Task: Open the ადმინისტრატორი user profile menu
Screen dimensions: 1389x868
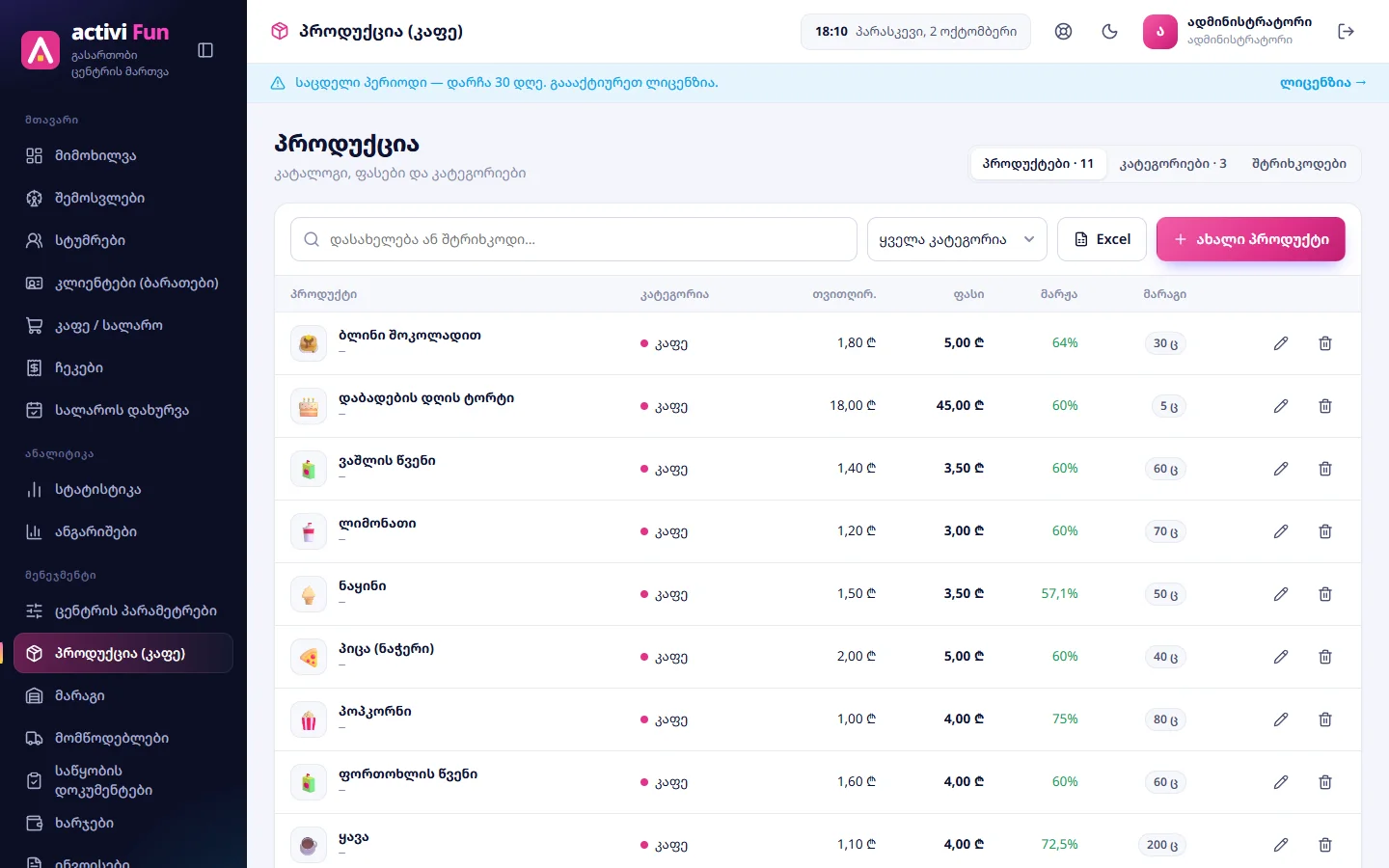Action: [x=1228, y=32]
